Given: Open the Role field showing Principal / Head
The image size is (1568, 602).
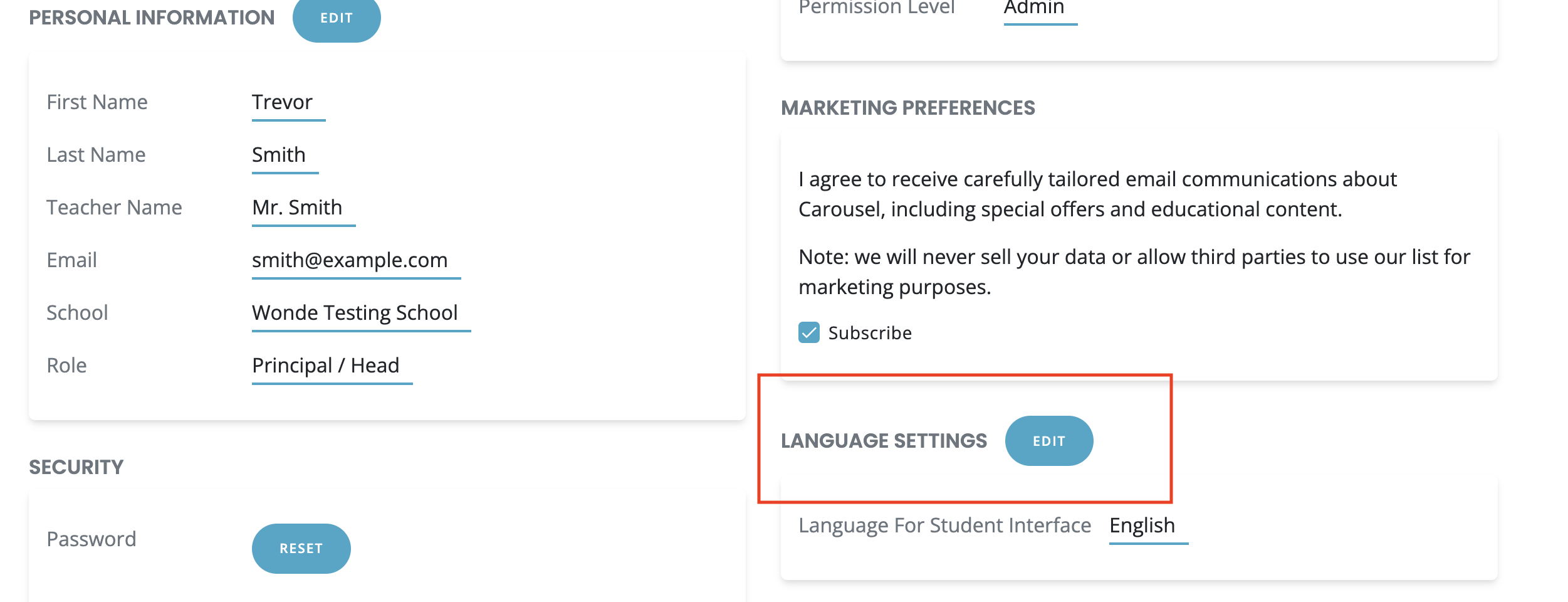Looking at the screenshot, I should 325,366.
